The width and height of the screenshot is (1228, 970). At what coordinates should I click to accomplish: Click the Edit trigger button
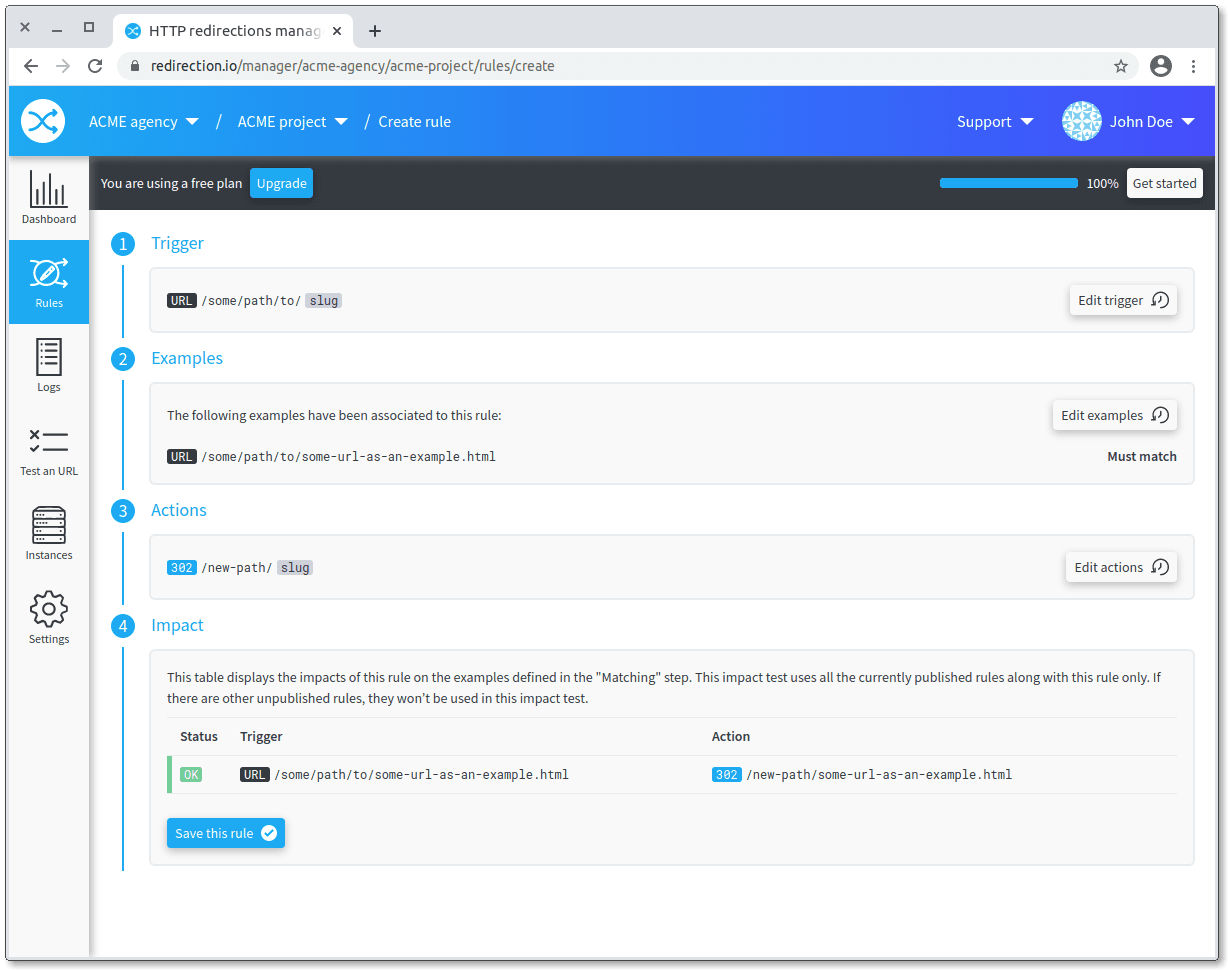click(1122, 300)
